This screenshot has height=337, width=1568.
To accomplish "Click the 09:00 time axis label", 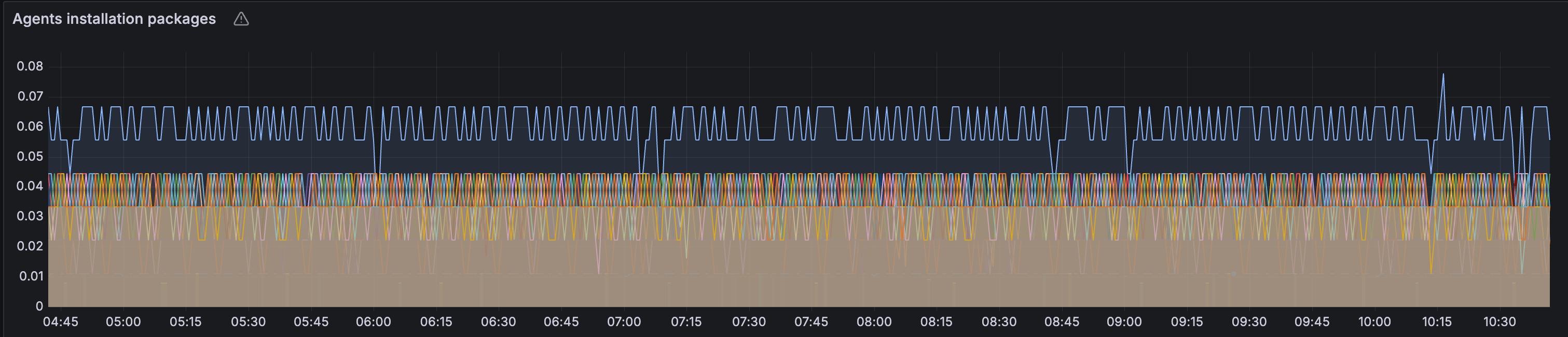I will pos(1124,322).
